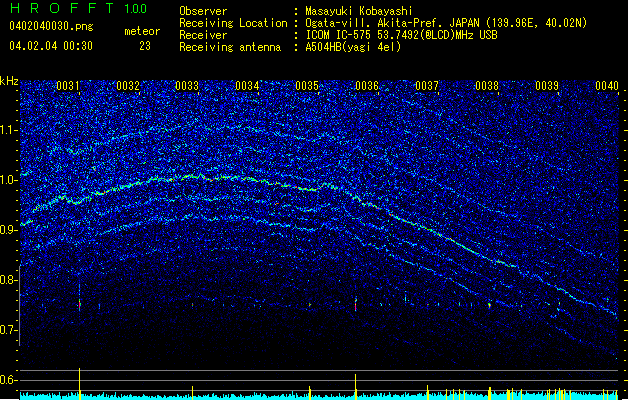
Task: Click the red meteor echo below 0031
Action: (79, 304)
